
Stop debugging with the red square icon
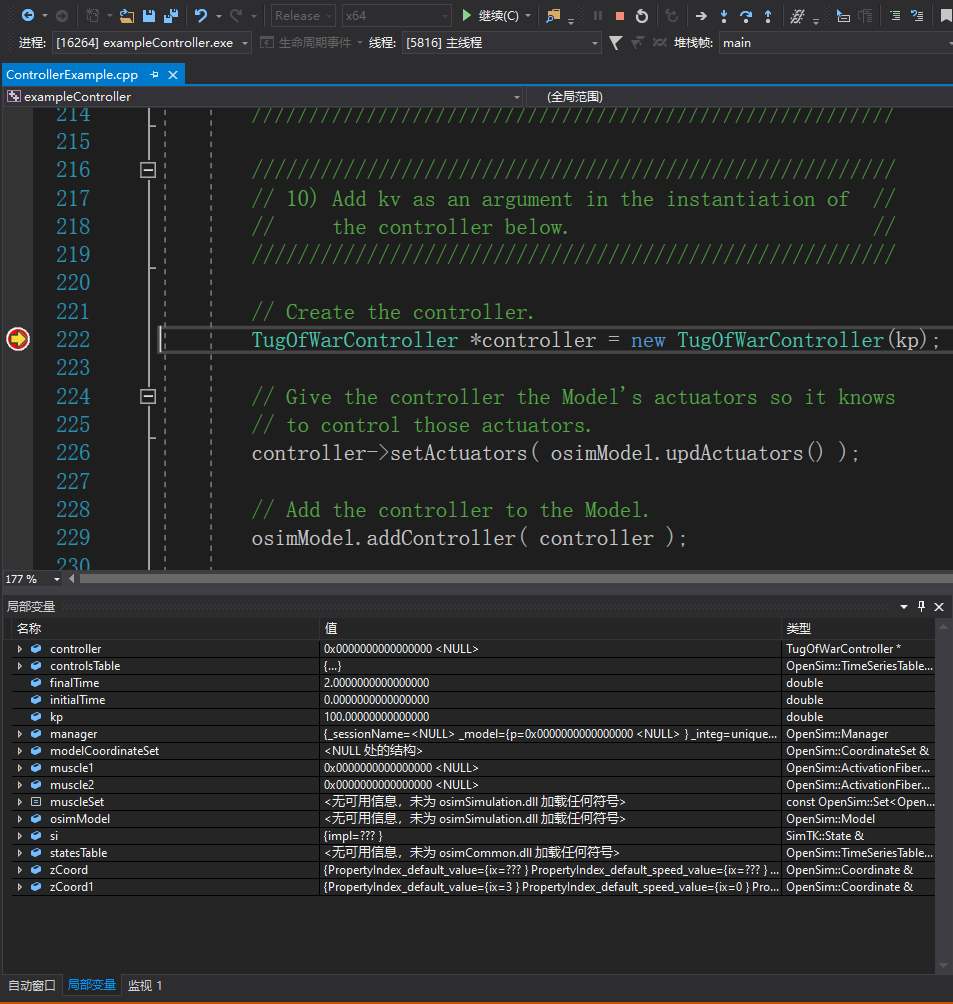(620, 16)
